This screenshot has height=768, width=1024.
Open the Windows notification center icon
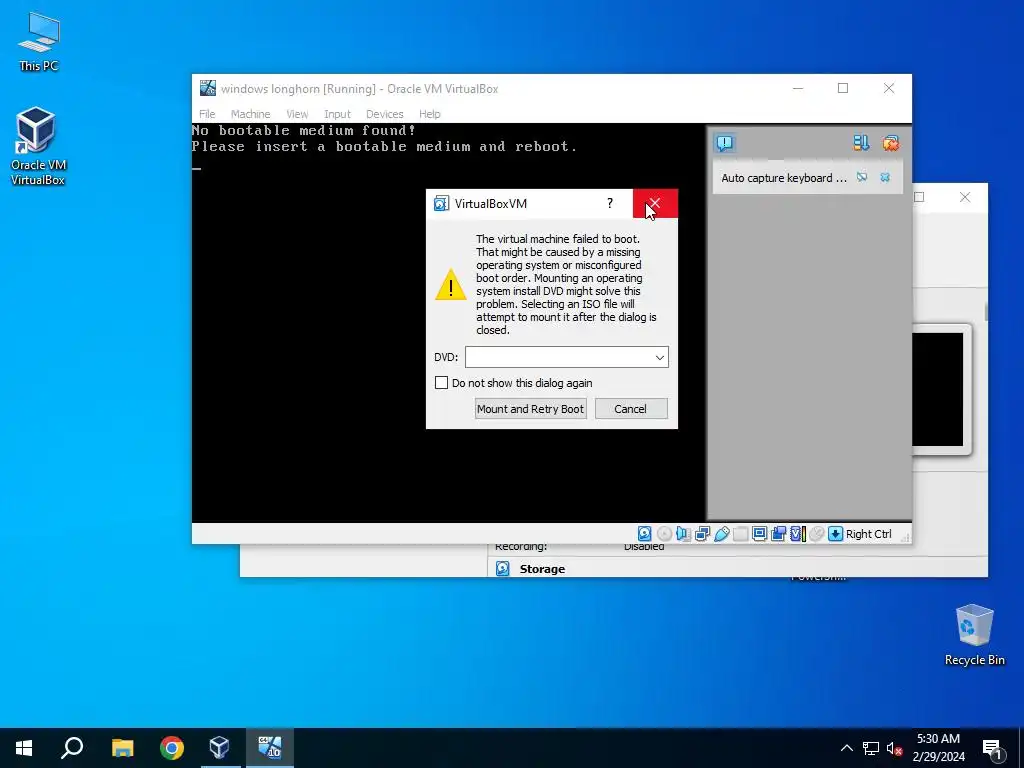click(x=993, y=748)
